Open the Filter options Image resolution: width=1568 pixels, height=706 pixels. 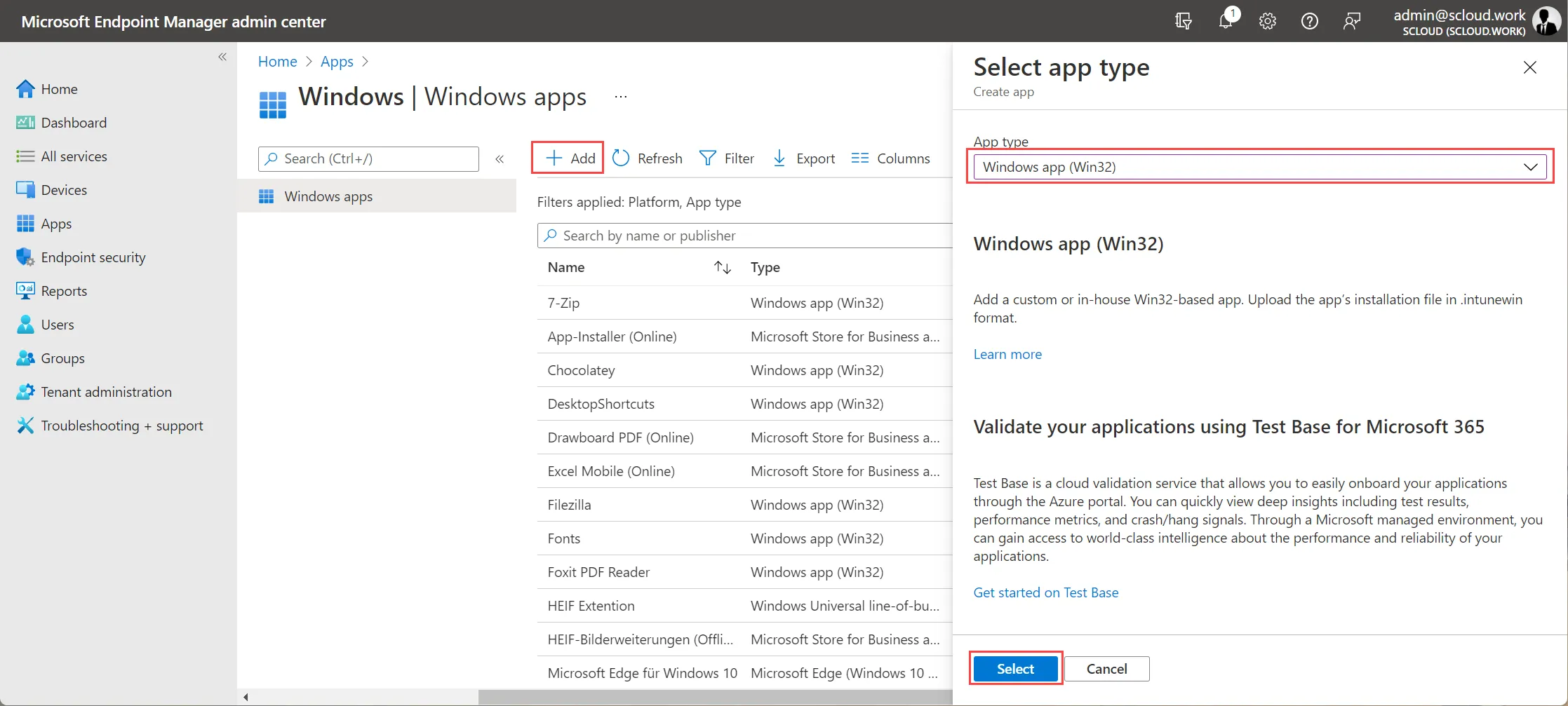pyautogui.click(x=727, y=158)
